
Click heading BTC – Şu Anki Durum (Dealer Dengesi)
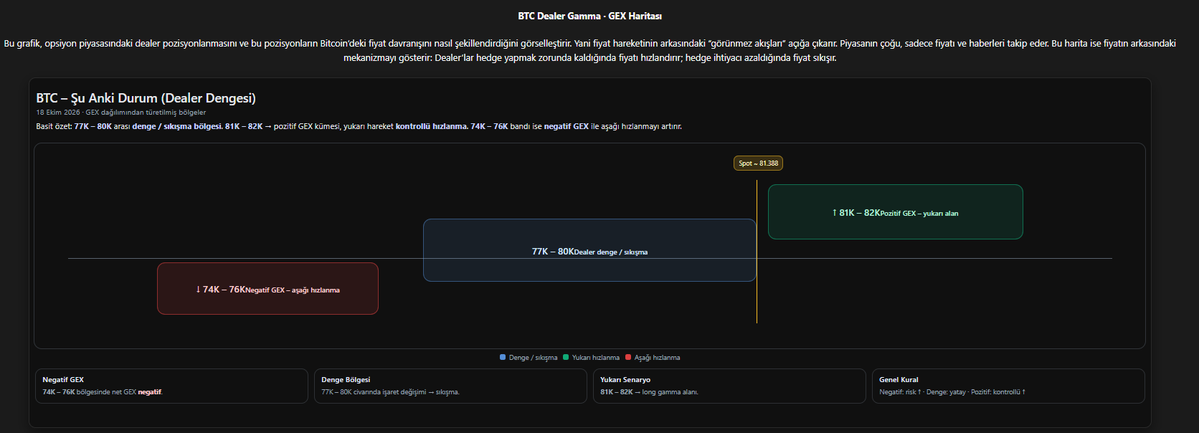pyautogui.click(x=145, y=99)
